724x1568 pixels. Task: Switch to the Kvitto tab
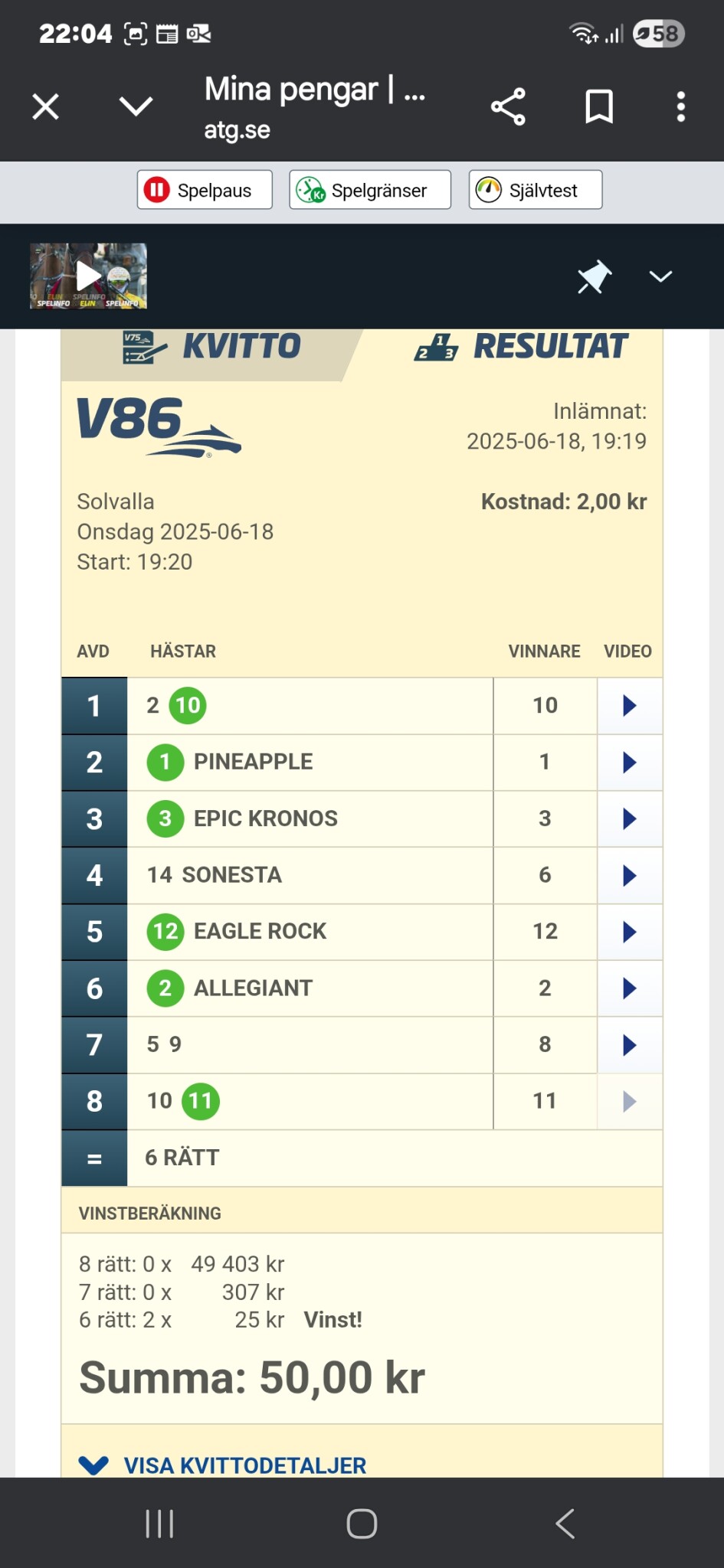211,347
